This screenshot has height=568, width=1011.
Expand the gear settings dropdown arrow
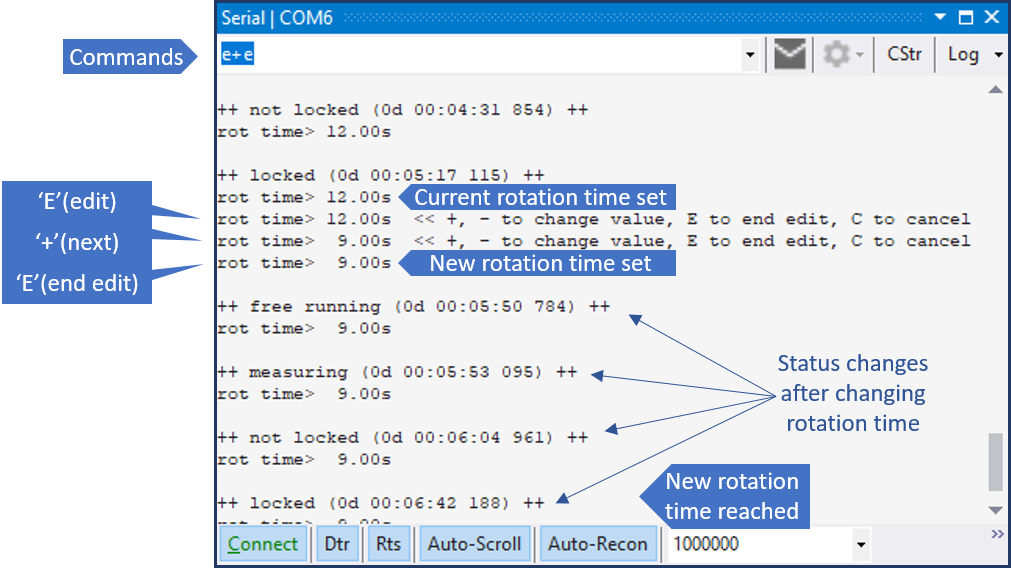click(x=860, y=55)
